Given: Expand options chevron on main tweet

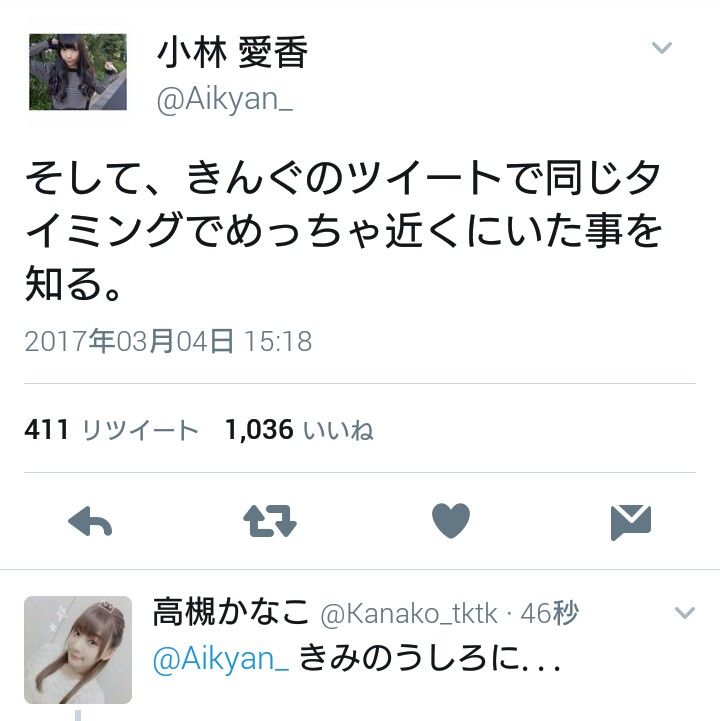Looking at the screenshot, I should coord(662,47).
